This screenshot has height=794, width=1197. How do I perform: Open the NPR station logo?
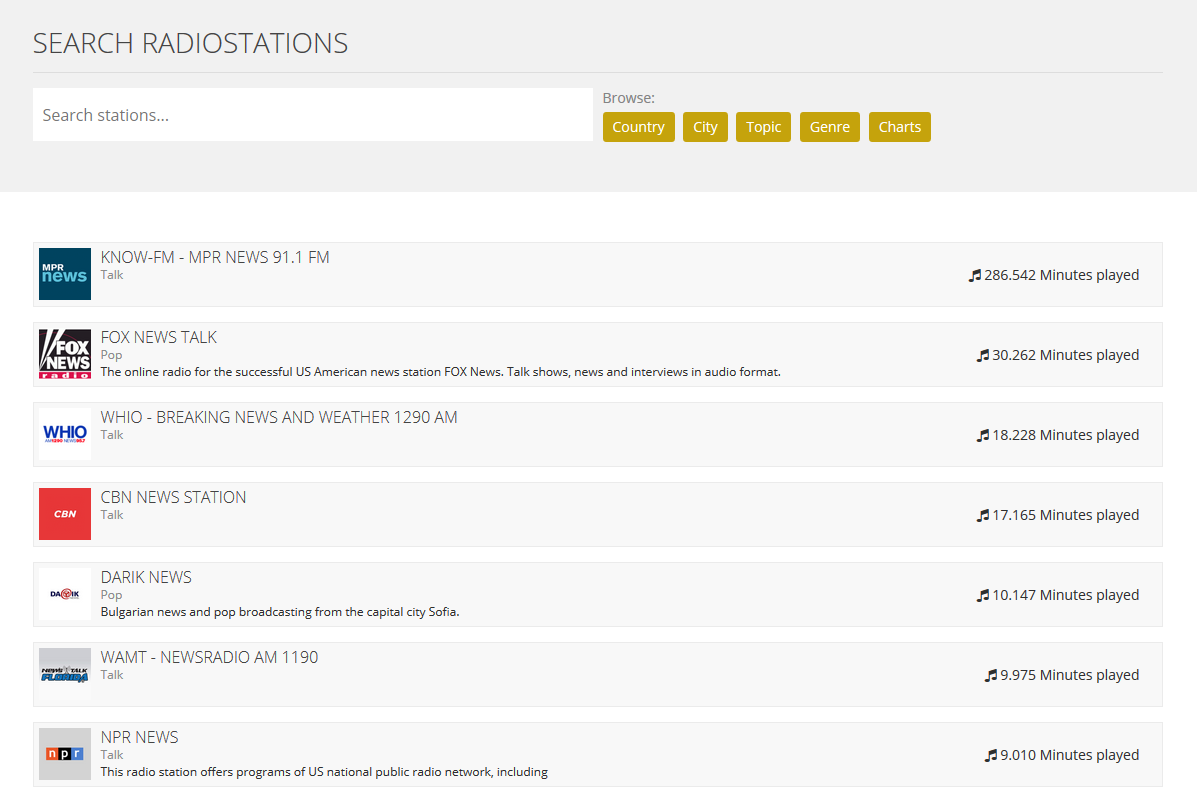[x=65, y=754]
